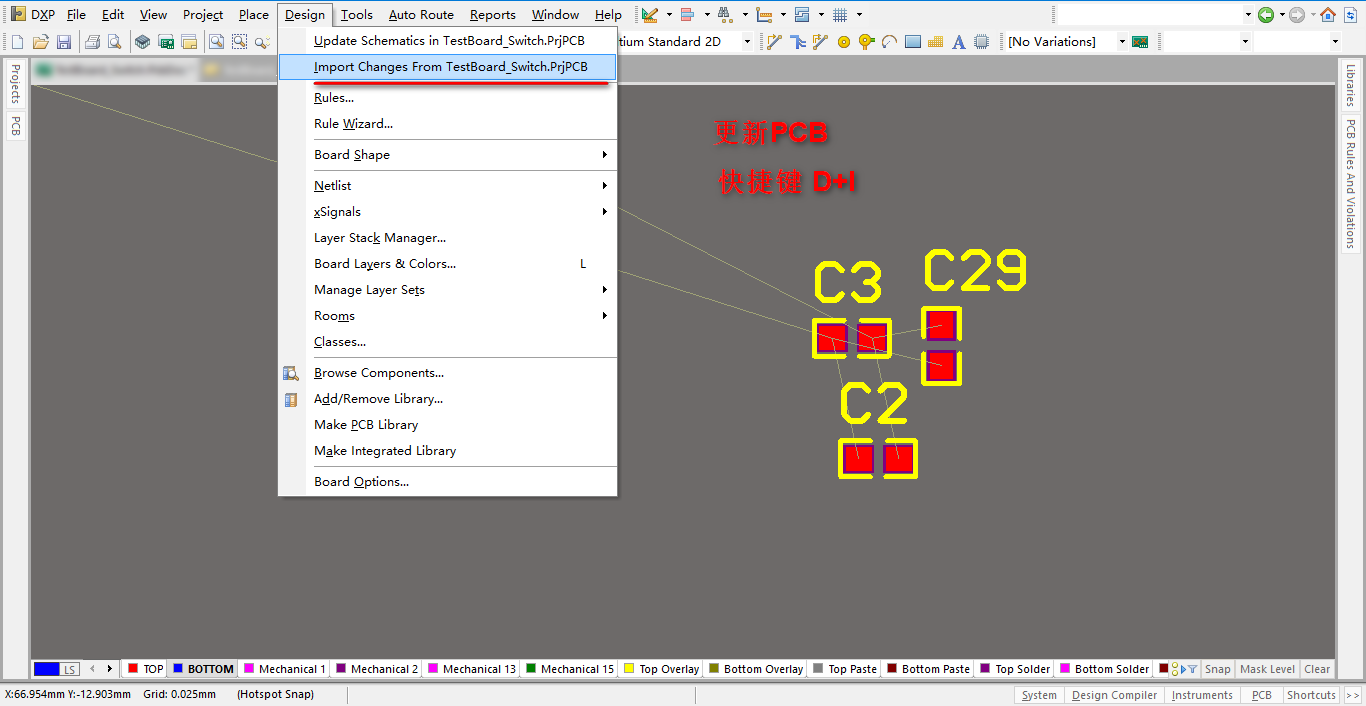
Task: Toggle the Mask Level button
Action: click(1267, 669)
